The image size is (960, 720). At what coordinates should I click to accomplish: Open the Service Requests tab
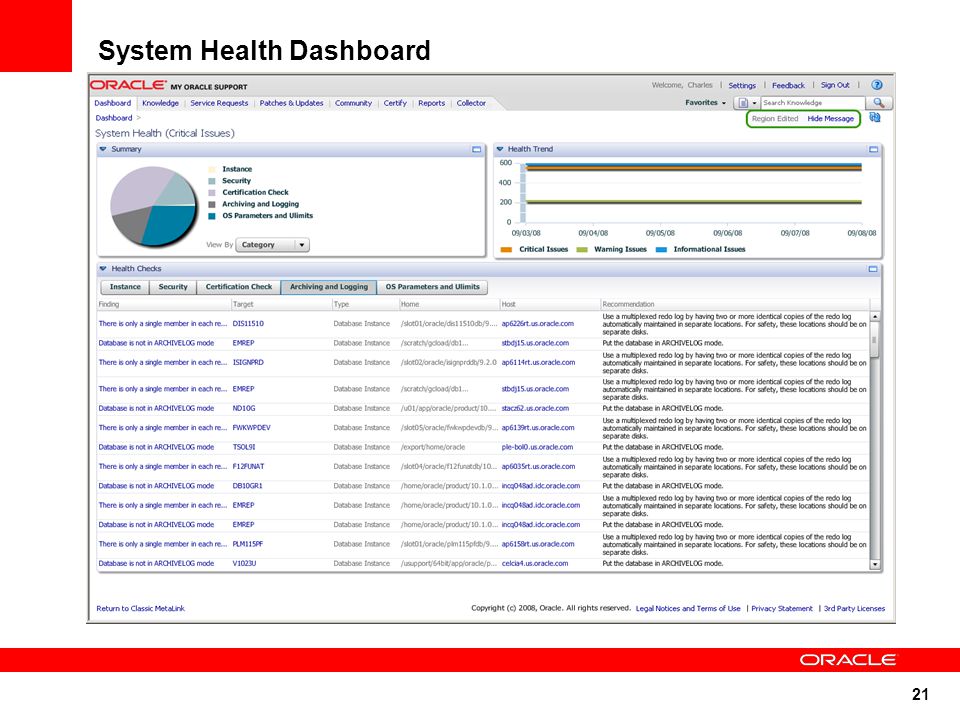[x=219, y=103]
